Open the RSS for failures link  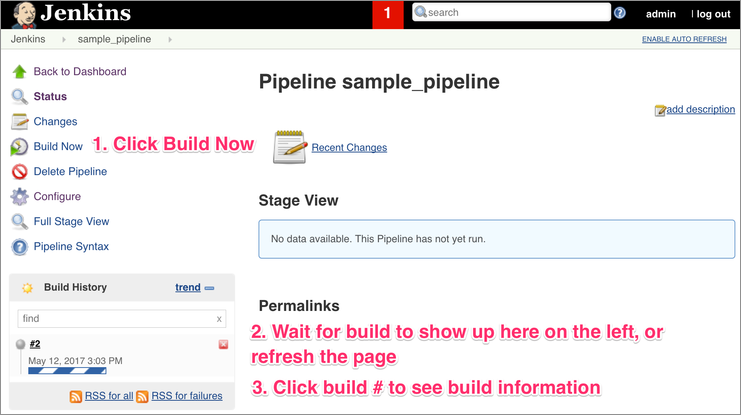[187, 396]
